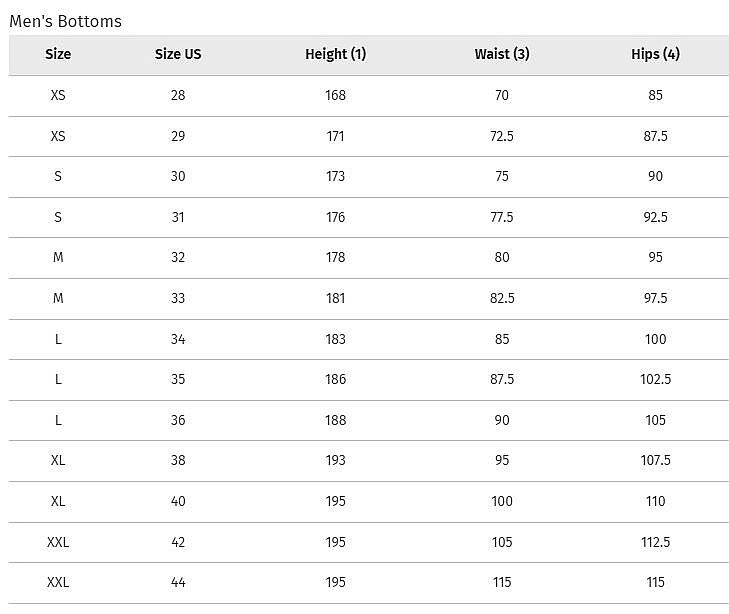Click the waist value 77.5
729x614 pixels.
[x=502, y=217]
